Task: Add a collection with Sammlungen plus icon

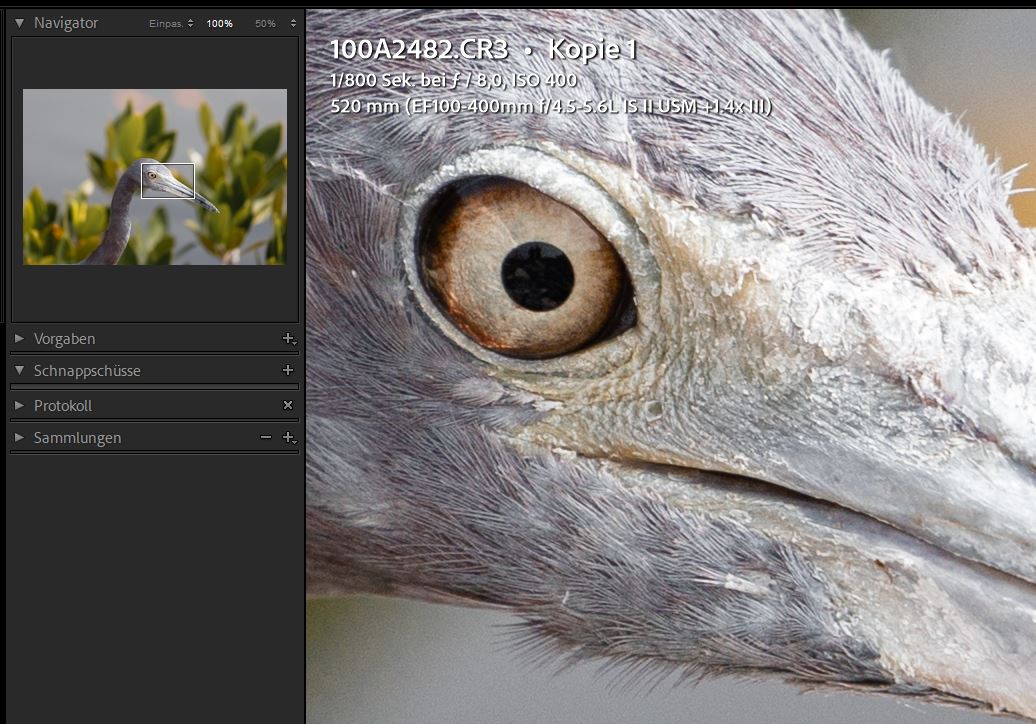Action: click(289, 437)
